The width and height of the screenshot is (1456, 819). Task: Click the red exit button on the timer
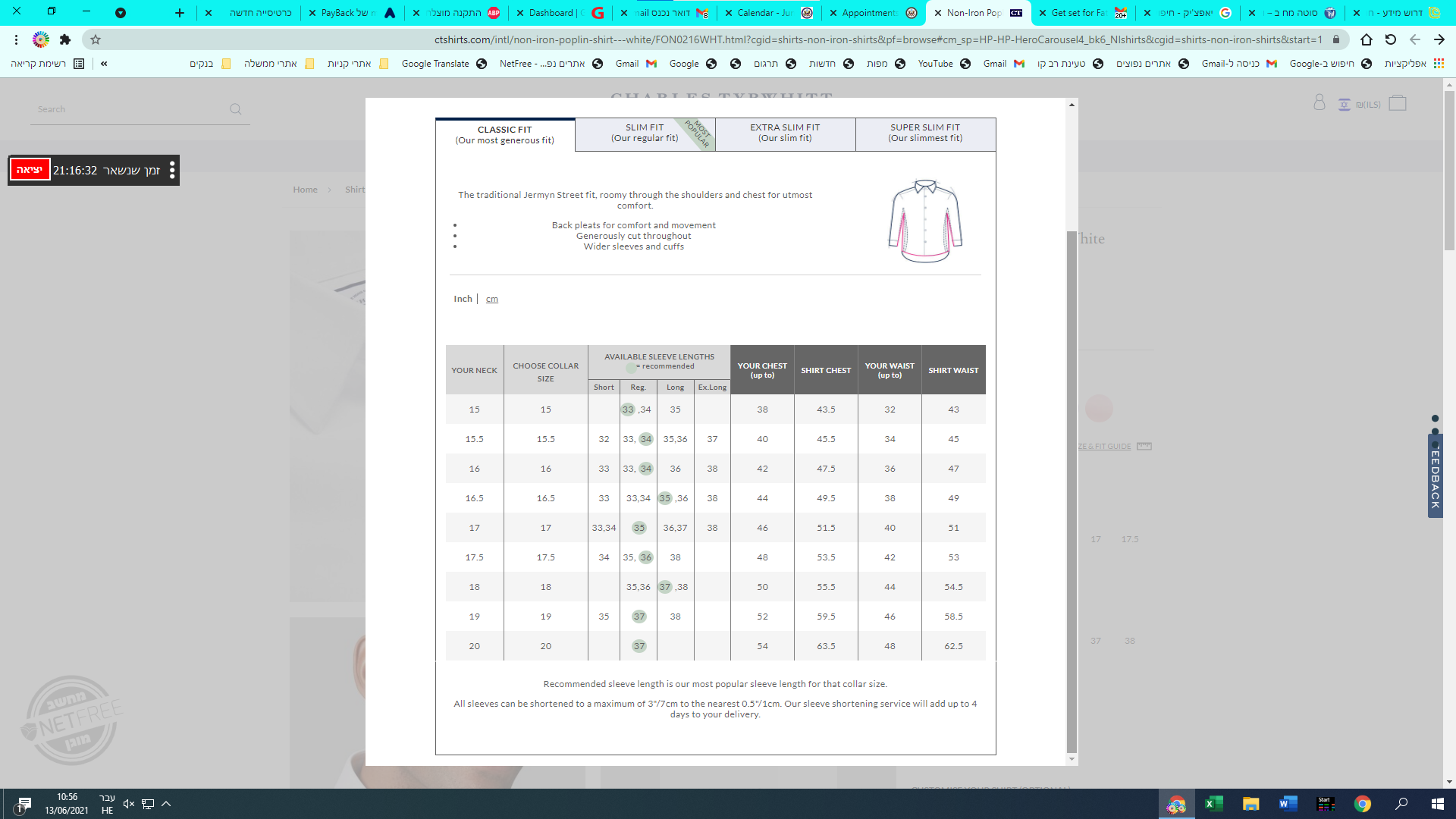tap(30, 169)
